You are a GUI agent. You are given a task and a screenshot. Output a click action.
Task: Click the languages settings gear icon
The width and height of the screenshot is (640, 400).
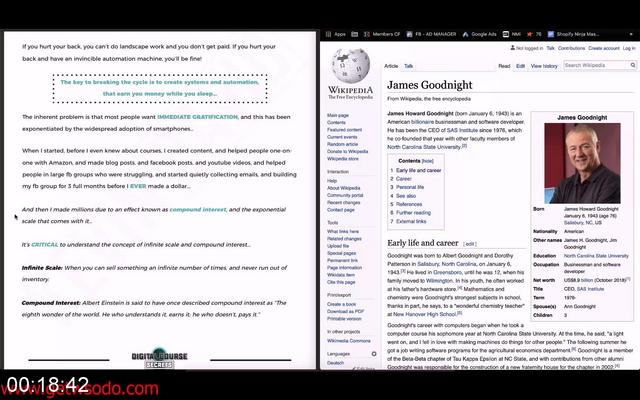tap(374, 354)
